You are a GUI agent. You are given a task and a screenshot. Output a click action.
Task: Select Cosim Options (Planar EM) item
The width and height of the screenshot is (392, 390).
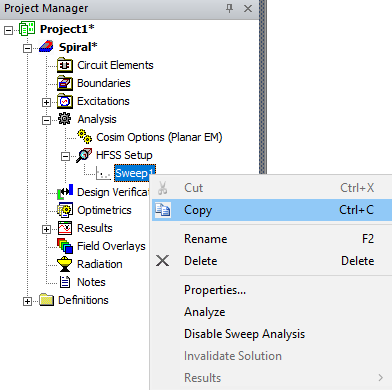pos(159,137)
